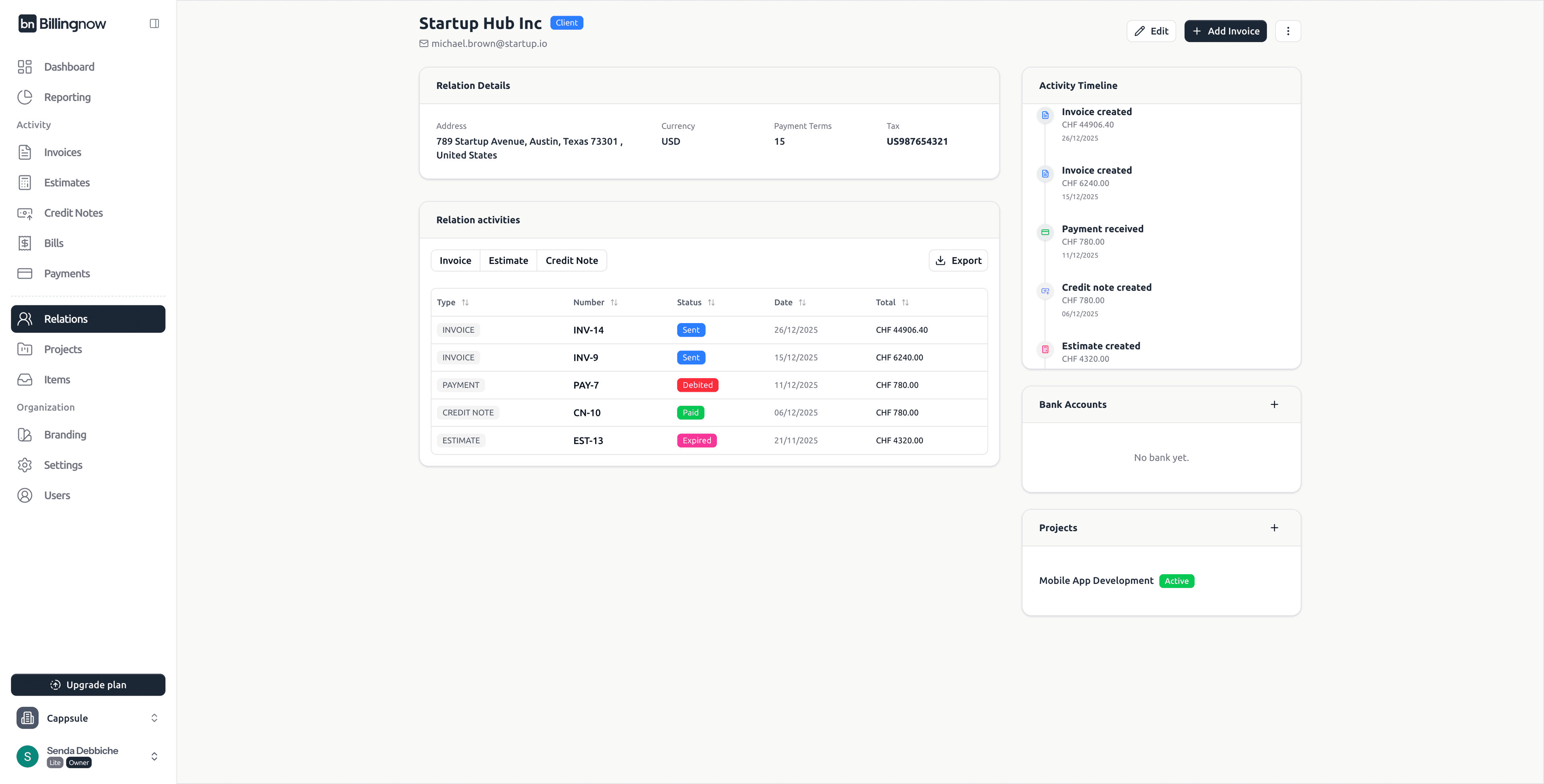
Task: Add a new project plus icon
Action: (x=1274, y=528)
